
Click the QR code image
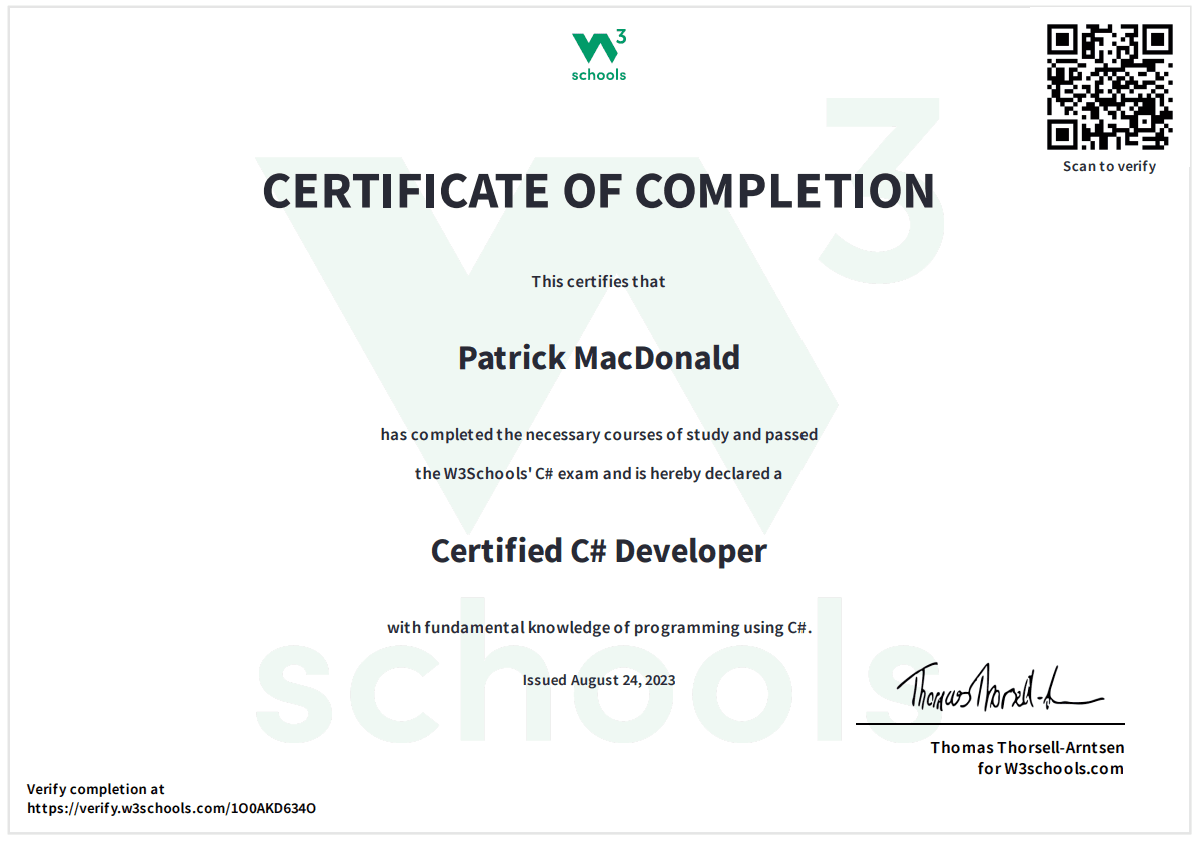pyautogui.click(x=1109, y=87)
